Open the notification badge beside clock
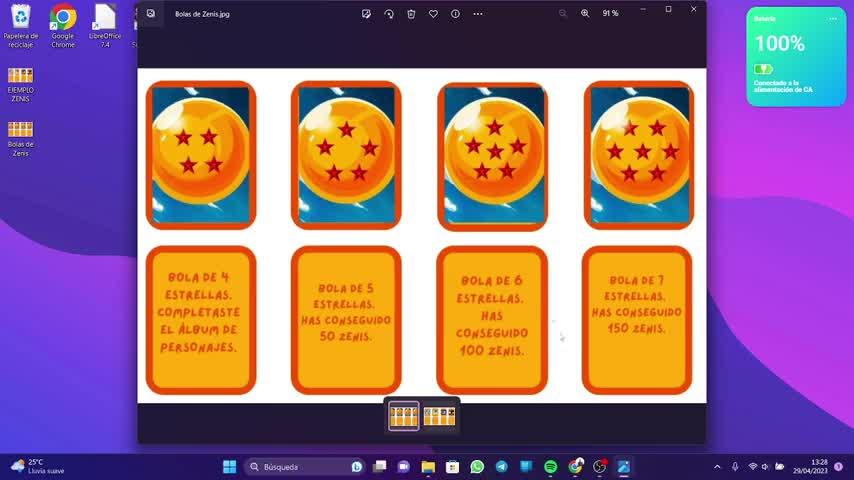854x480 pixels. coord(839,467)
